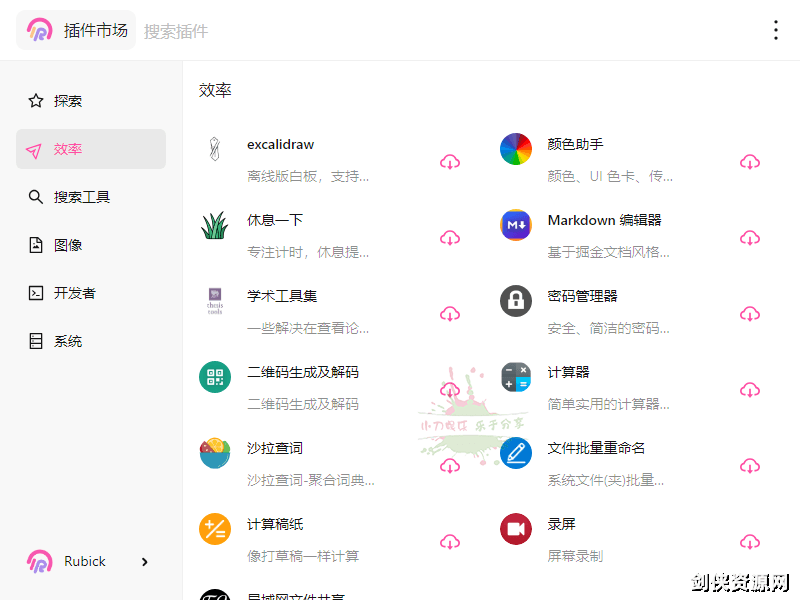Image resolution: width=800 pixels, height=600 pixels.
Task: Open the 沙拉查词 salad bowl icon
Action: pos(215,453)
